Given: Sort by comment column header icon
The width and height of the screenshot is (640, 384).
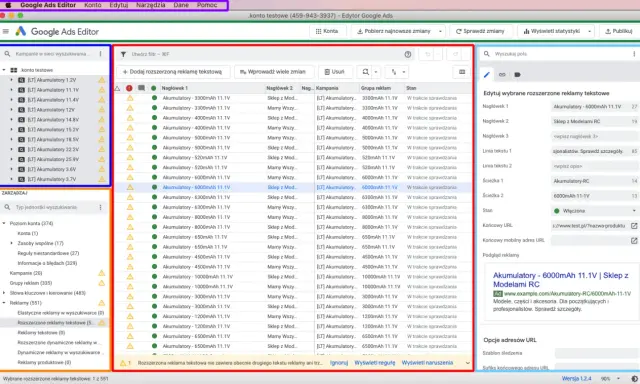Looking at the screenshot, I should (141, 88).
